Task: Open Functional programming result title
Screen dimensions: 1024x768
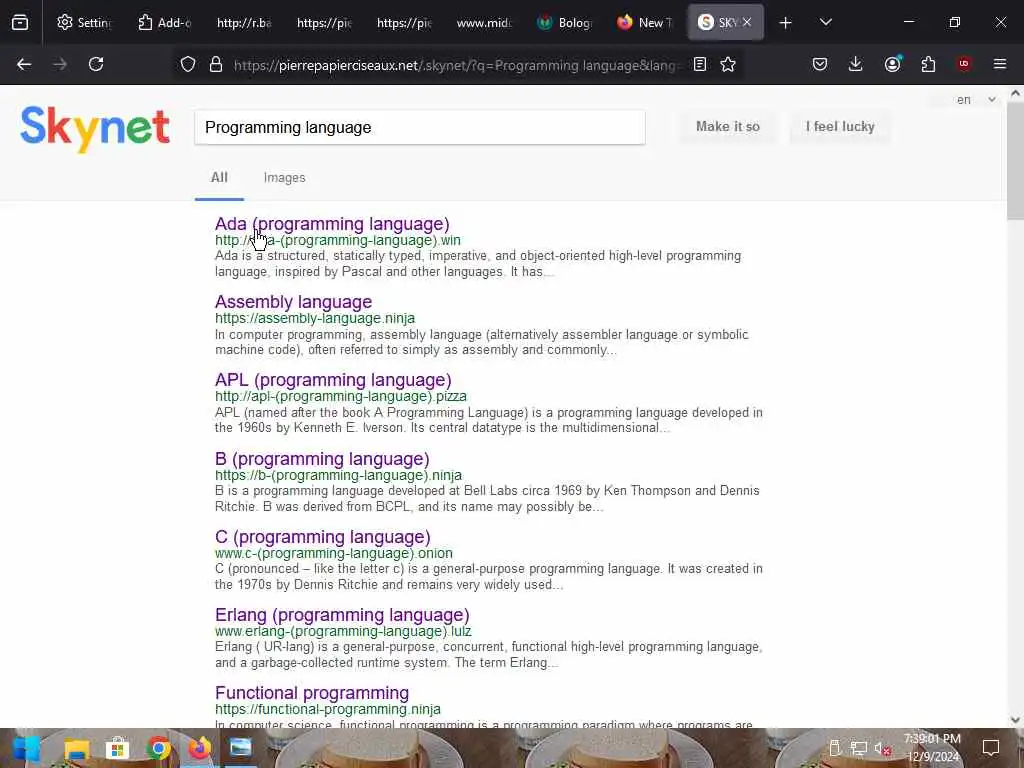Action: 312,693
